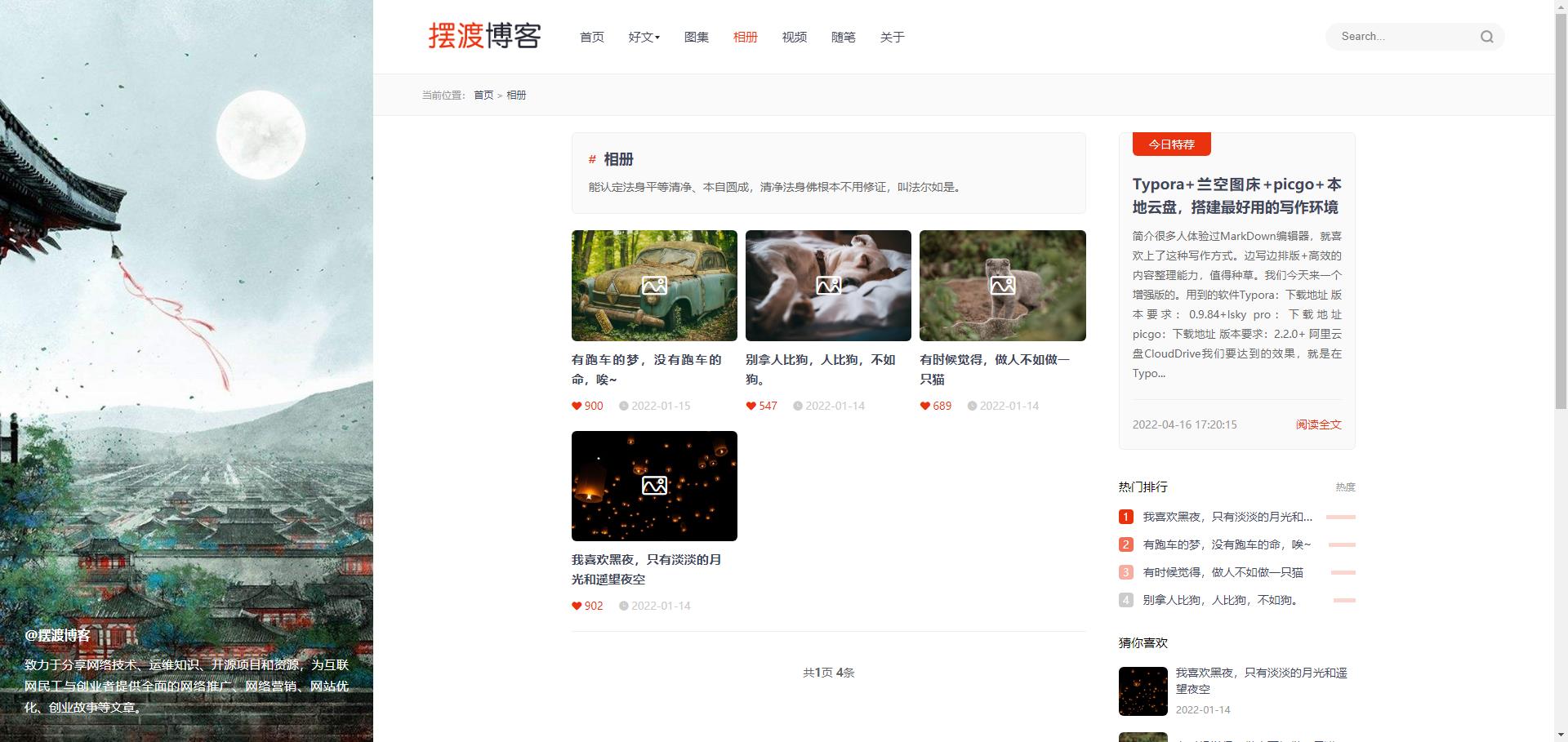
Task: Open the Typora+兰空图床+picgo featured article title
Action: [x=1236, y=196]
